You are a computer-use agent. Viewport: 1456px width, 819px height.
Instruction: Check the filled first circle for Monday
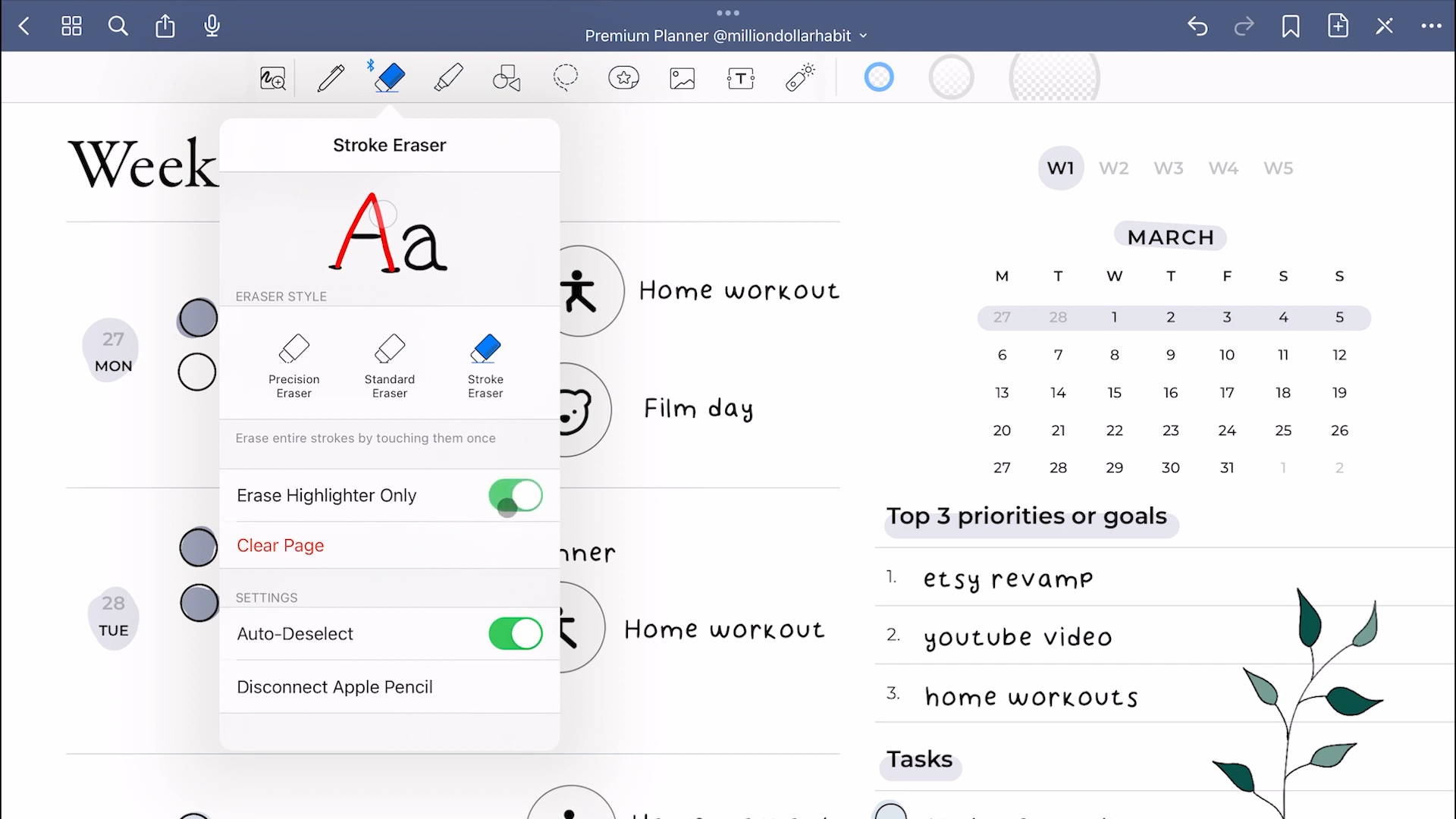(198, 318)
